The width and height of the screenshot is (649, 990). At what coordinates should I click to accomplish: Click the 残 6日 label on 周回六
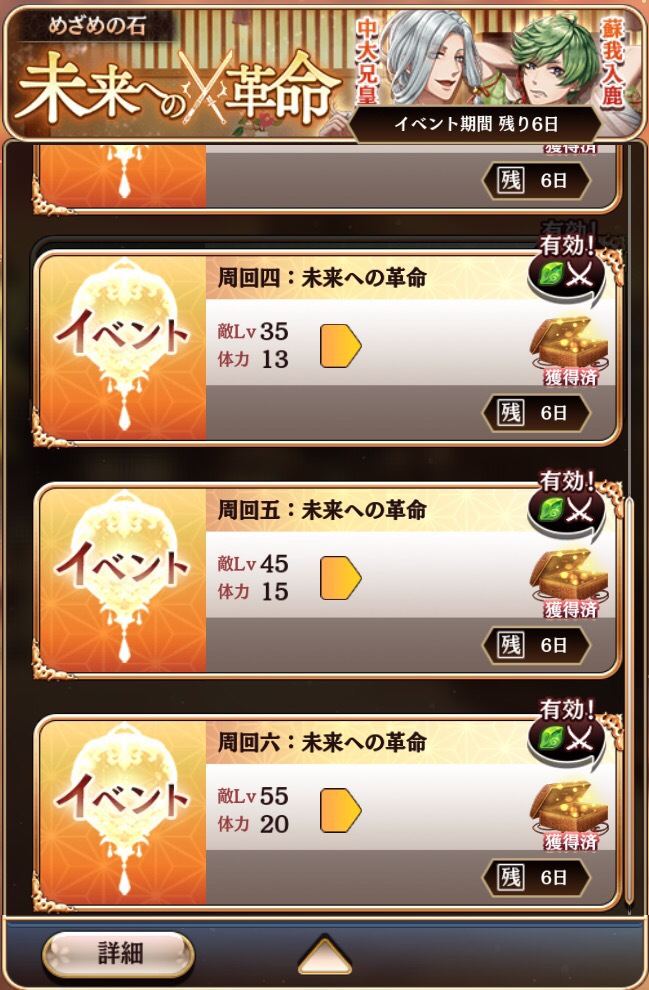coord(536,877)
